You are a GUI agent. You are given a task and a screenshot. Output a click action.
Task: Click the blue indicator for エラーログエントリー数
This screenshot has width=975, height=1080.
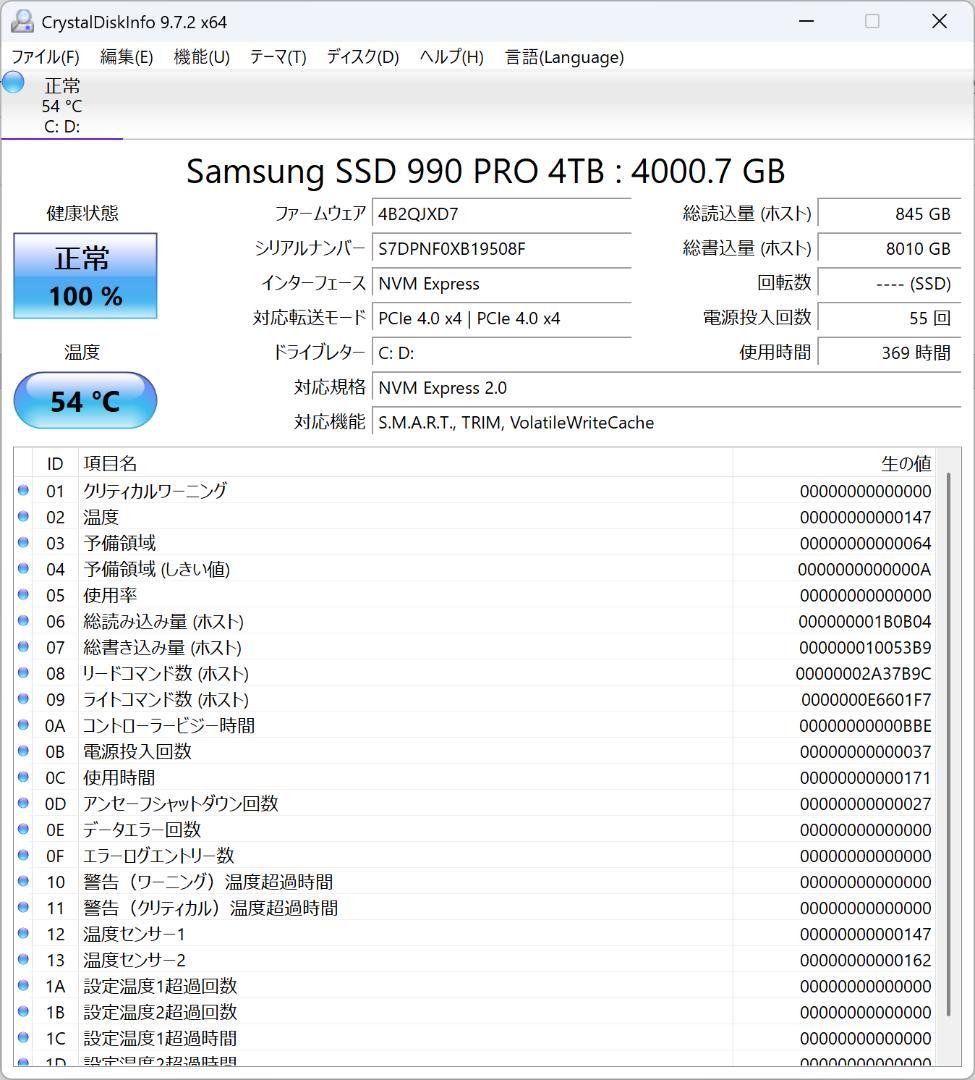(23, 855)
